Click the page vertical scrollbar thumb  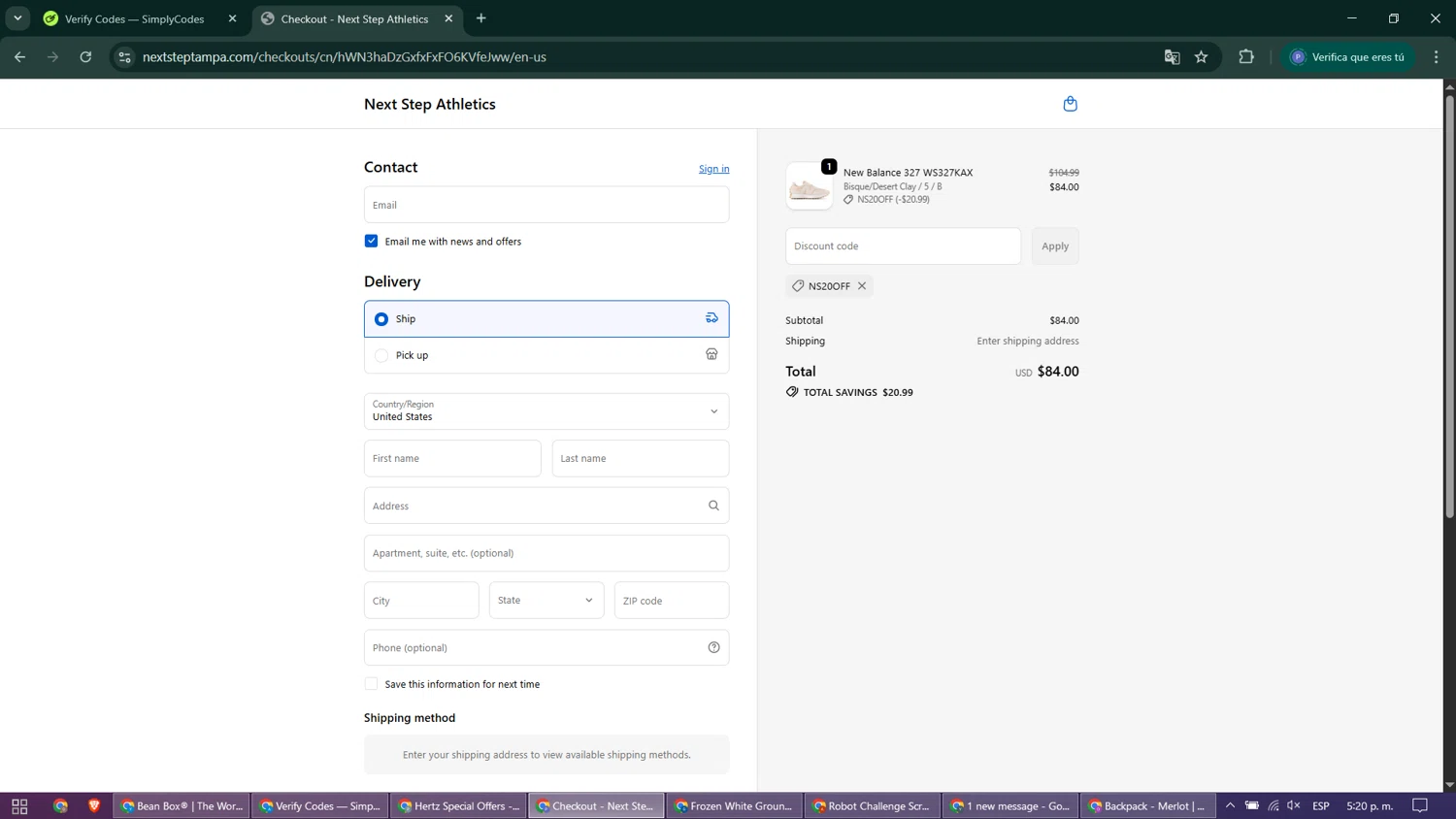[1449, 306]
